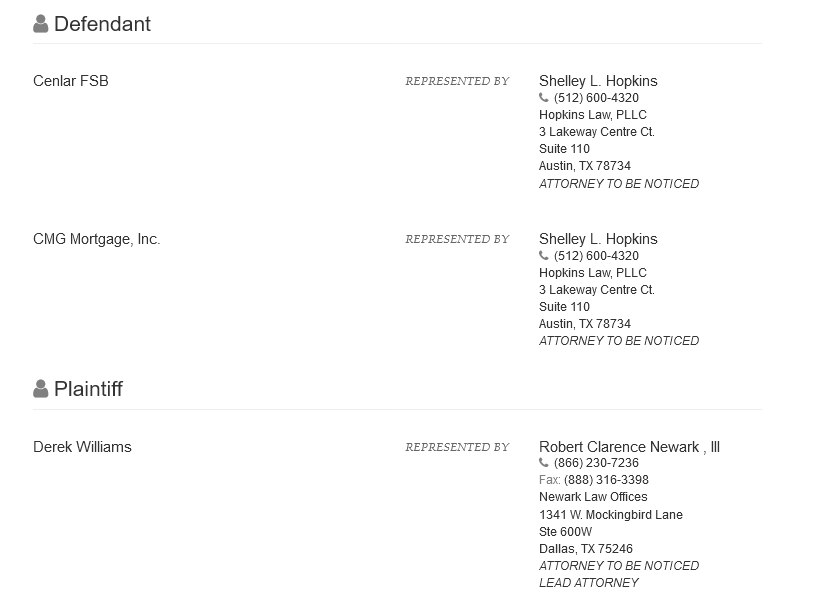Click the fax number (888) 316-3398
This screenshot has width=822, height=613.
pyautogui.click(x=606, y=480)
